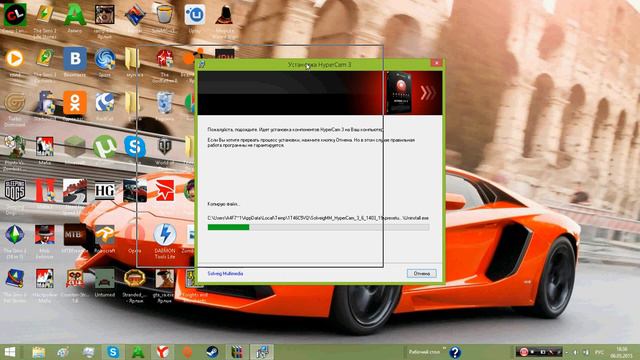640x360 pixels.
Task: Launch the uTorrent desktop shortcut
Action: 105,147
